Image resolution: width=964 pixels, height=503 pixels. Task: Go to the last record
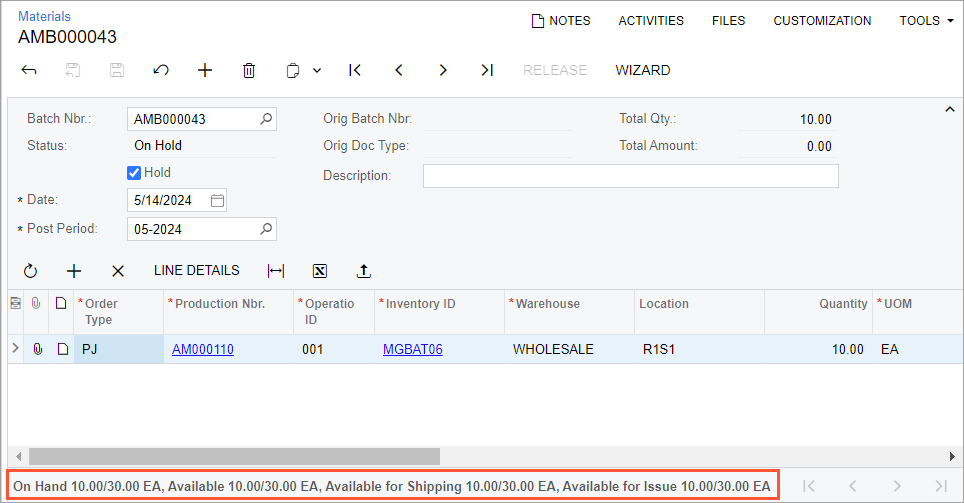point(486,70)
